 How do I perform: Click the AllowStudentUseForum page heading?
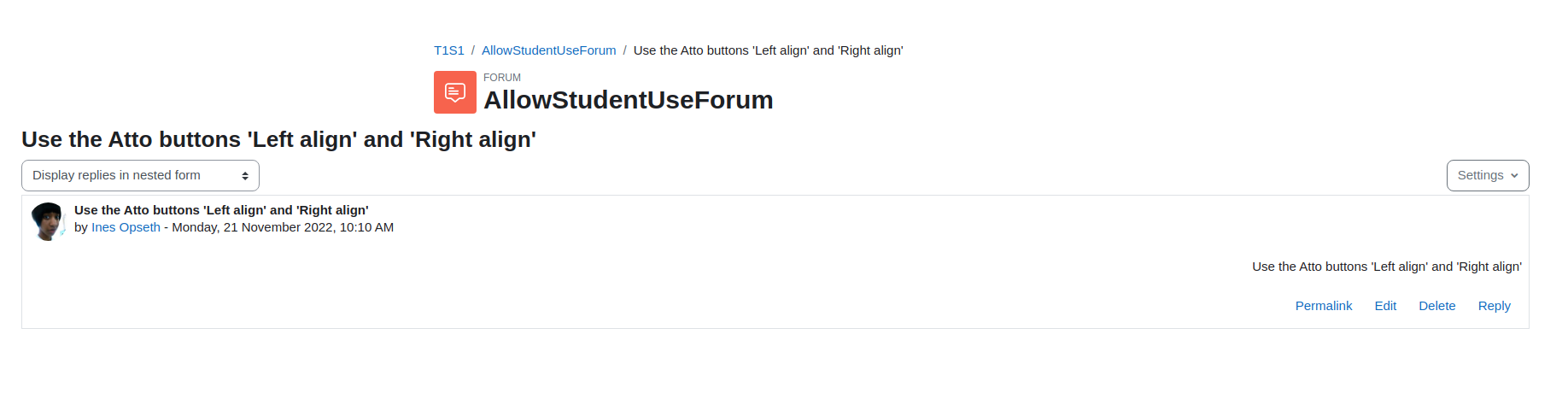point(629,100)
